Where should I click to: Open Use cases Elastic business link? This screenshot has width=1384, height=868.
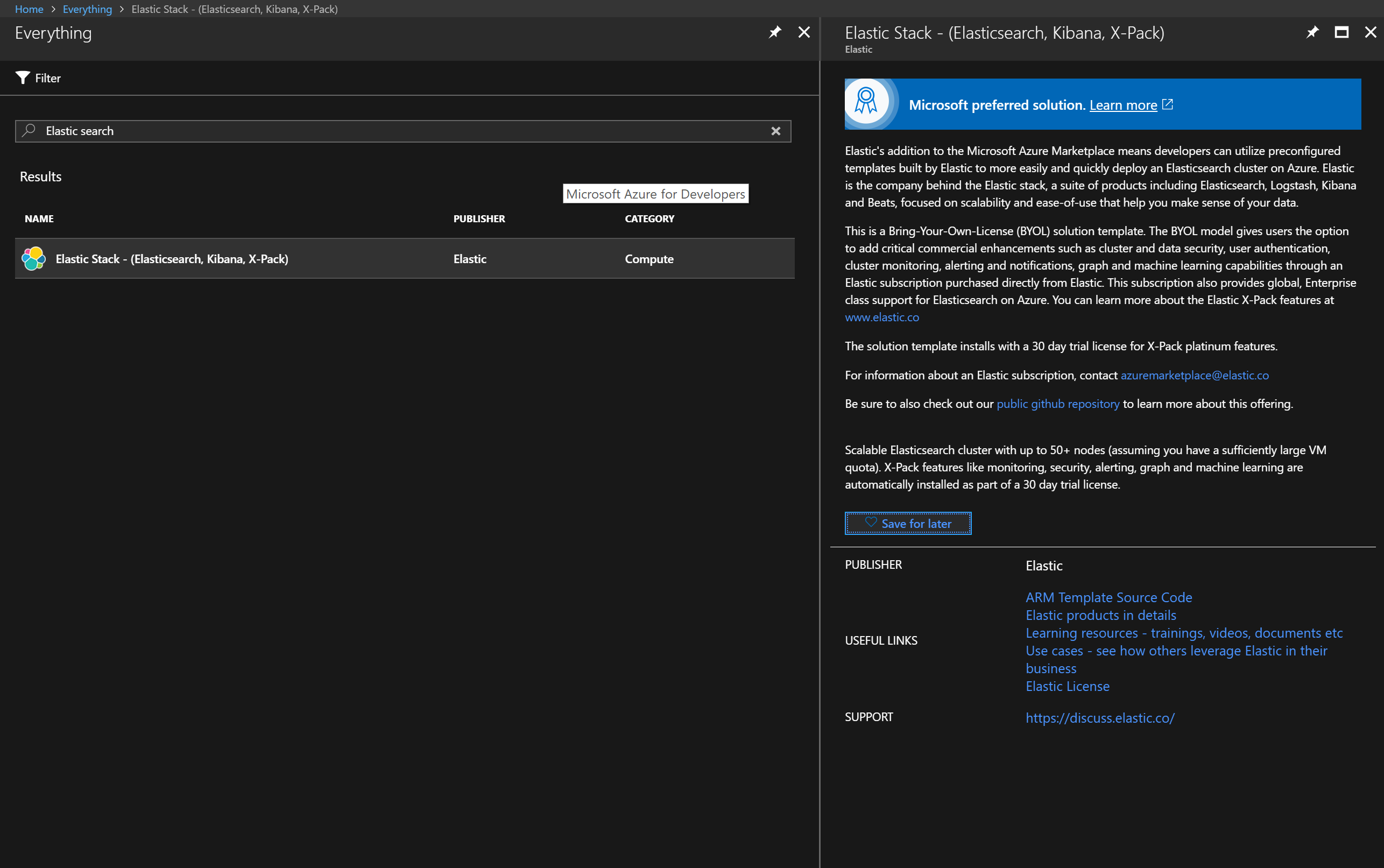coord(1176,659)
